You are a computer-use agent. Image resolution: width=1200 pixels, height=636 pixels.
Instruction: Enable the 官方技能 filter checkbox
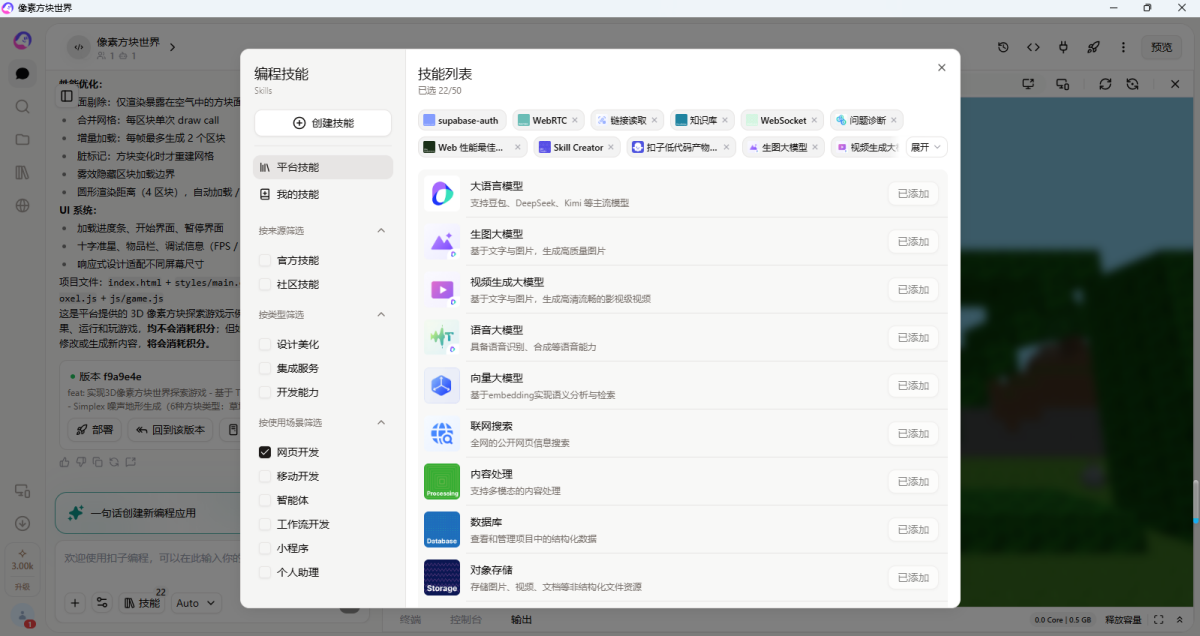(x=265, y=260)
